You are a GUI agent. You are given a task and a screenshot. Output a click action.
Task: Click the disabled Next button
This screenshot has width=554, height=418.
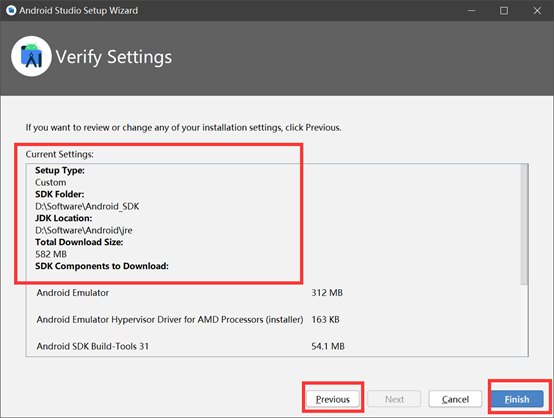[394, 399]
